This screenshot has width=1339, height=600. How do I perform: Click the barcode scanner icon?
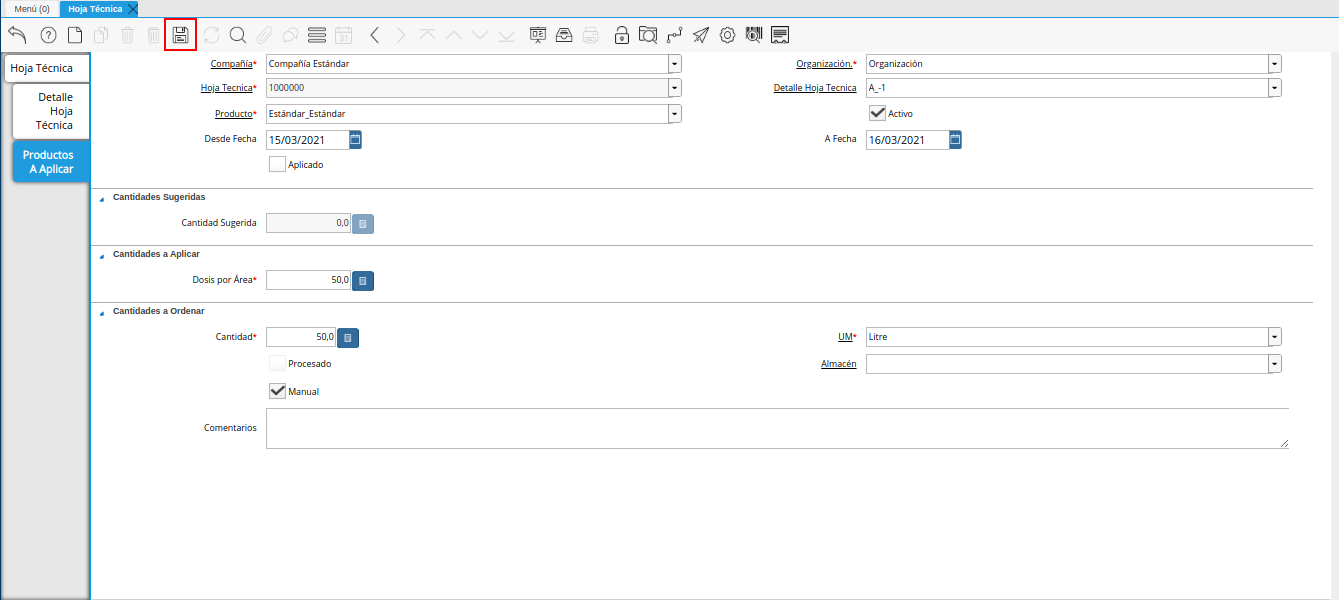click(754, 35)
